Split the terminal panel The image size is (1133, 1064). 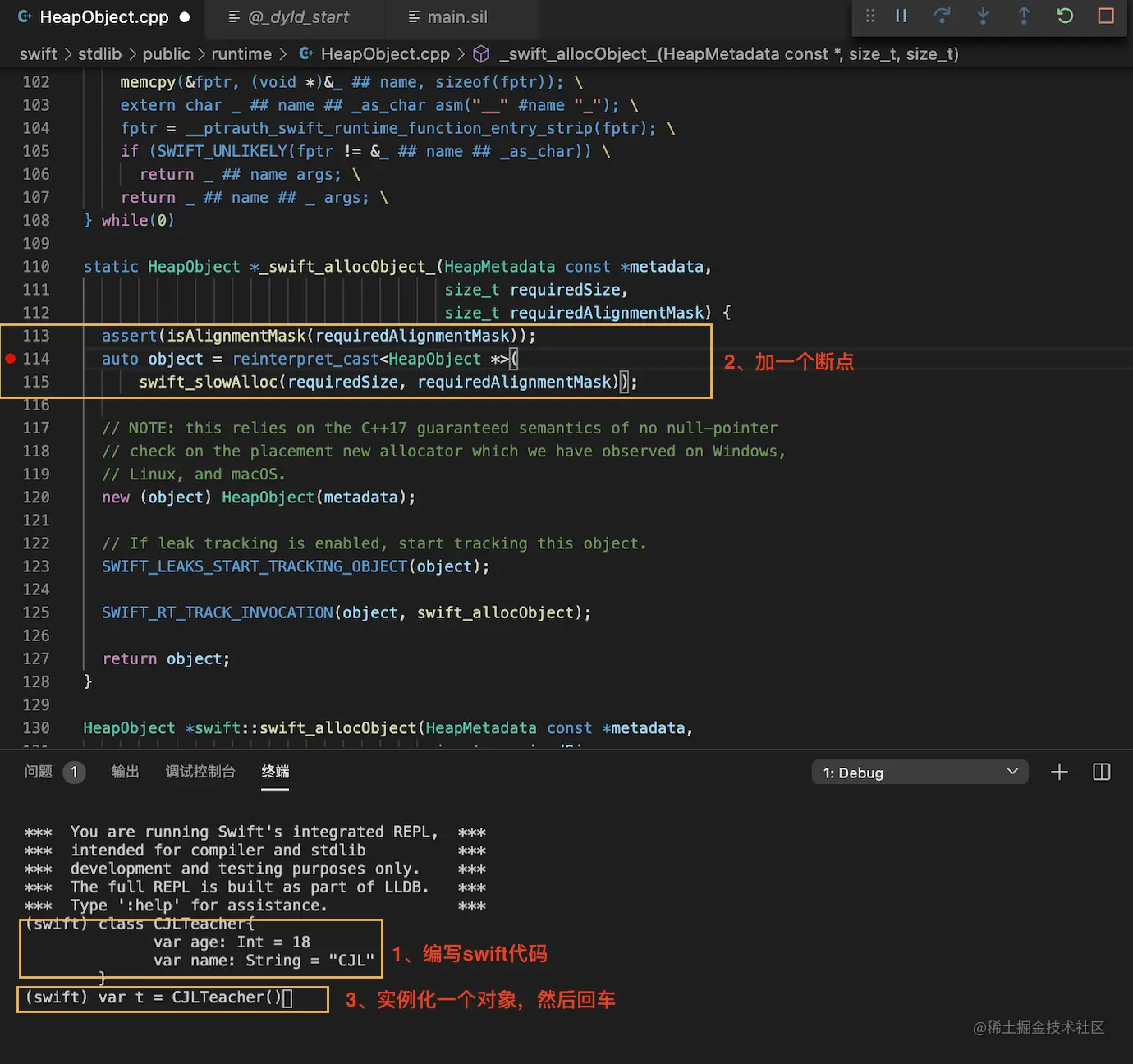point(1102,772)
